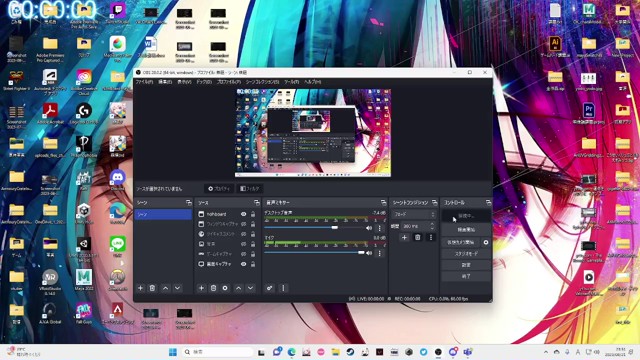Open transition three-dot properties menu
640x360 pixels.
[x=431, y=238]
